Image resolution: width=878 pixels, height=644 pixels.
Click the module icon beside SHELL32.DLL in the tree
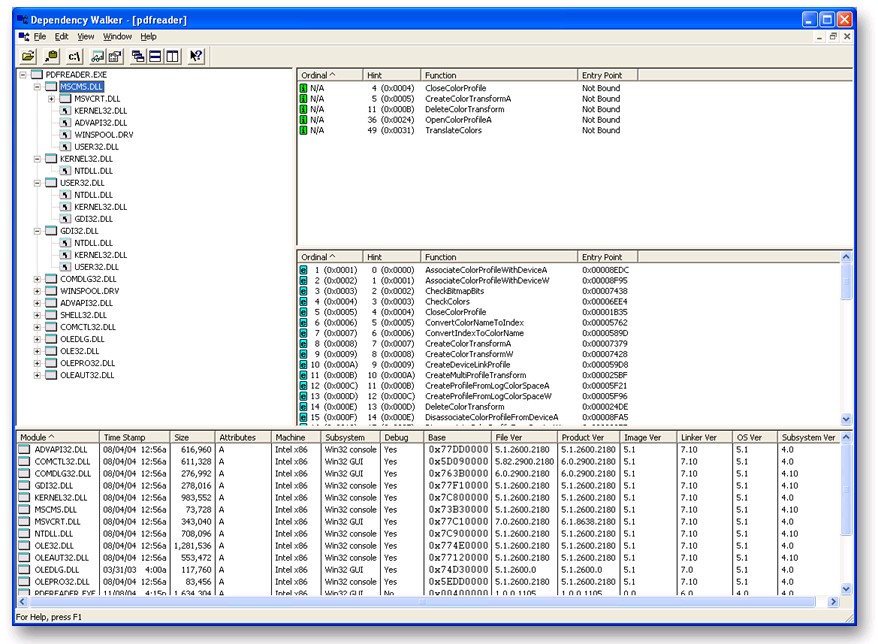pos(52,315)
